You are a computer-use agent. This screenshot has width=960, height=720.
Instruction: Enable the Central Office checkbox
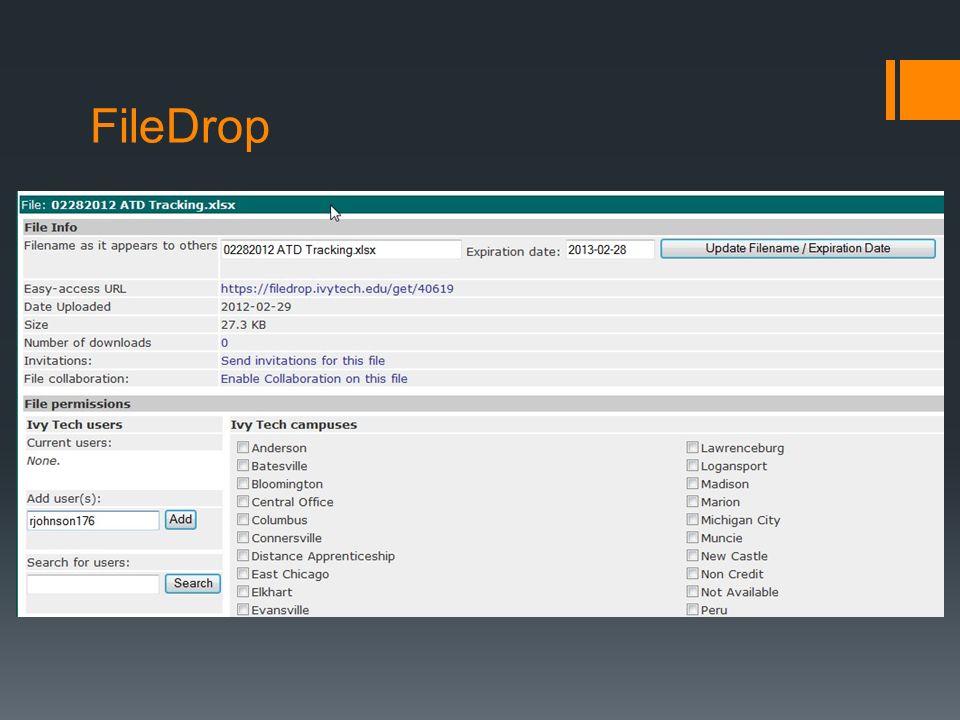(243, 501)
